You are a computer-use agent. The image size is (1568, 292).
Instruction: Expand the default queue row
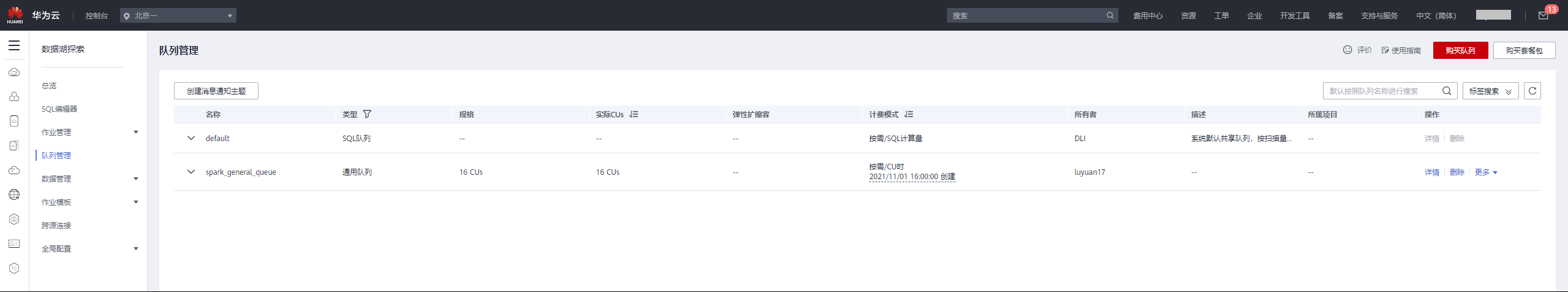point(191,138)
